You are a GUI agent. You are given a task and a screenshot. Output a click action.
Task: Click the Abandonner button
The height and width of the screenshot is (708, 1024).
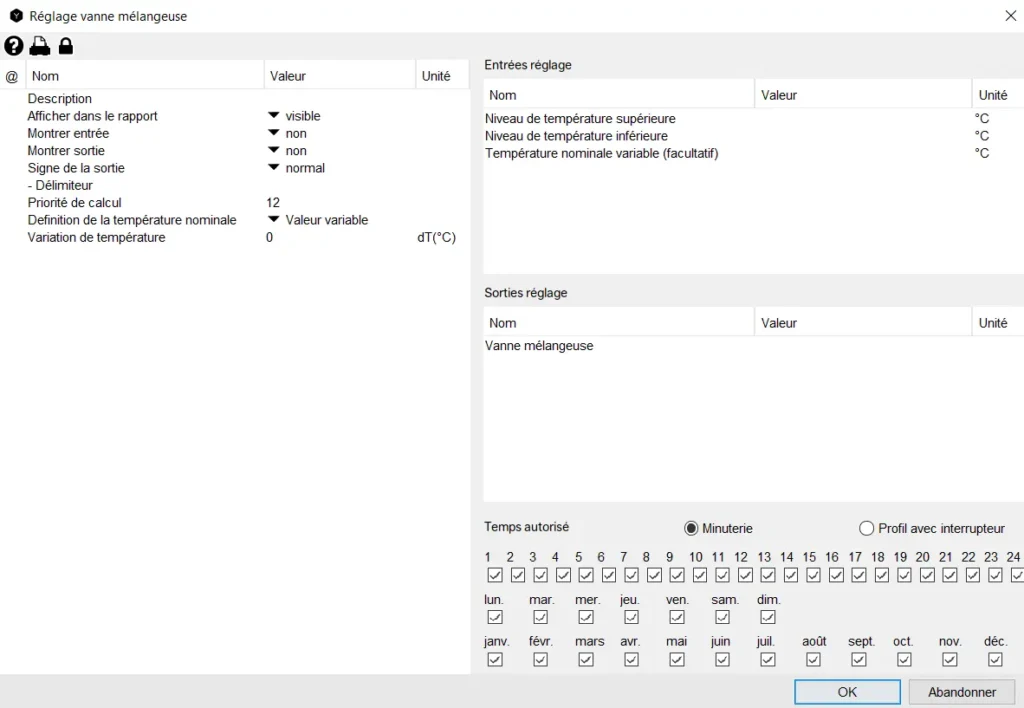pyautogui.click(x=962, y=692)
